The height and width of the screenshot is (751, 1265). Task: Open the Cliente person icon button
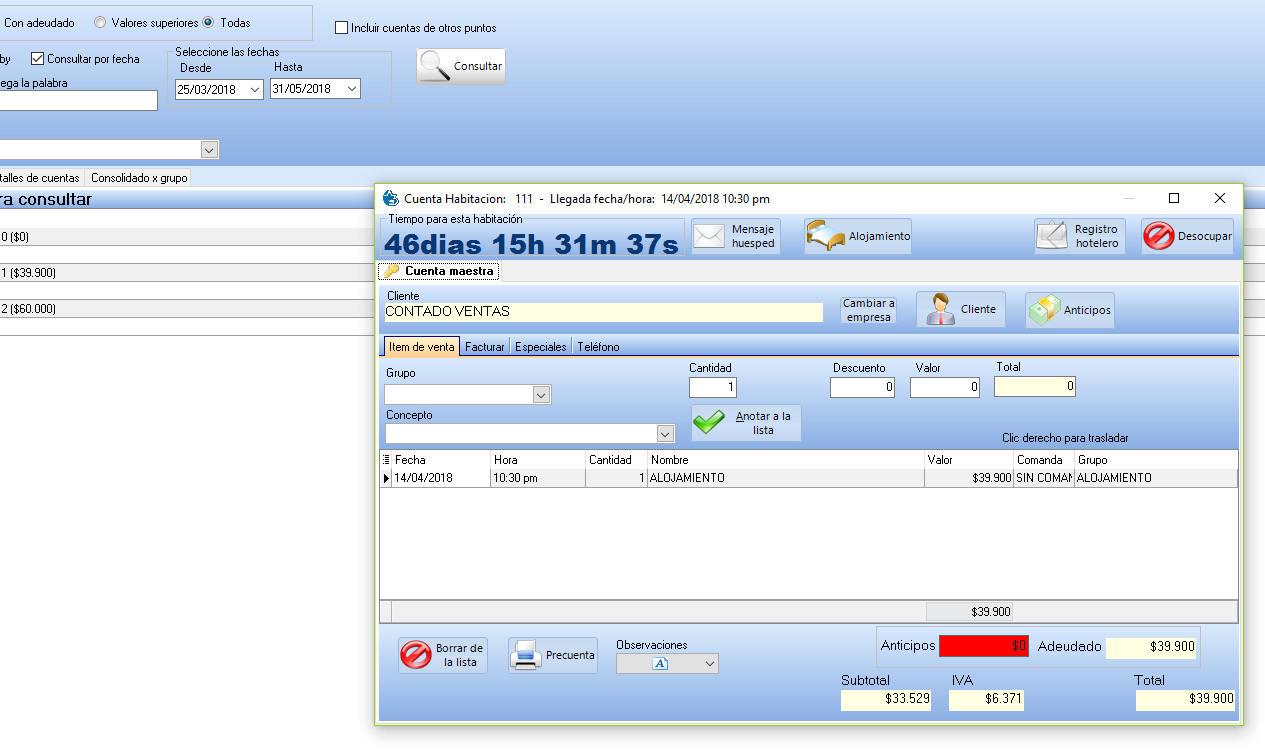point(940,310)
